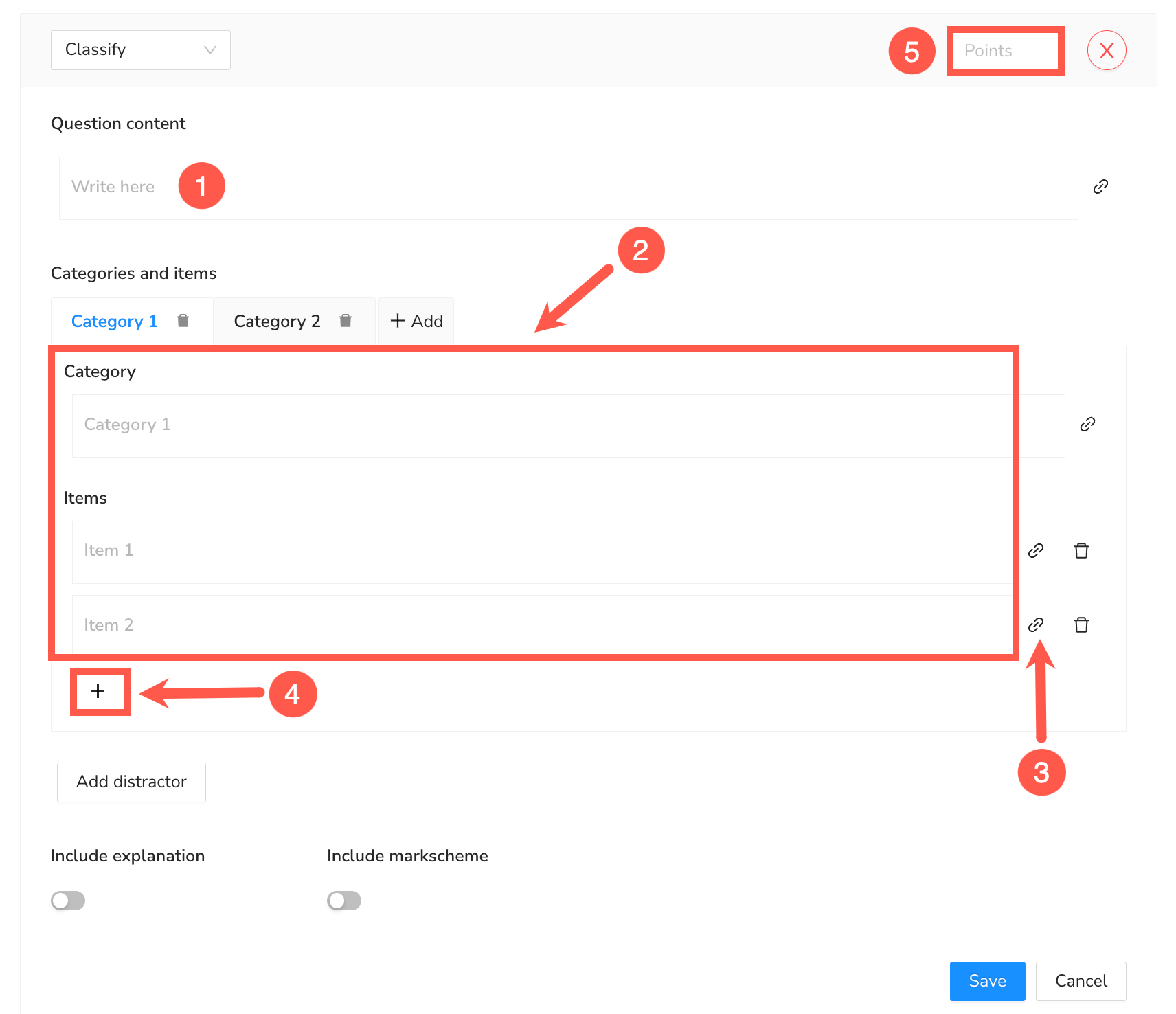The width and height of the screenshot is (1176, 1014).
Task: Click the link icon next to Item 1
Action: click(1036, 551)
